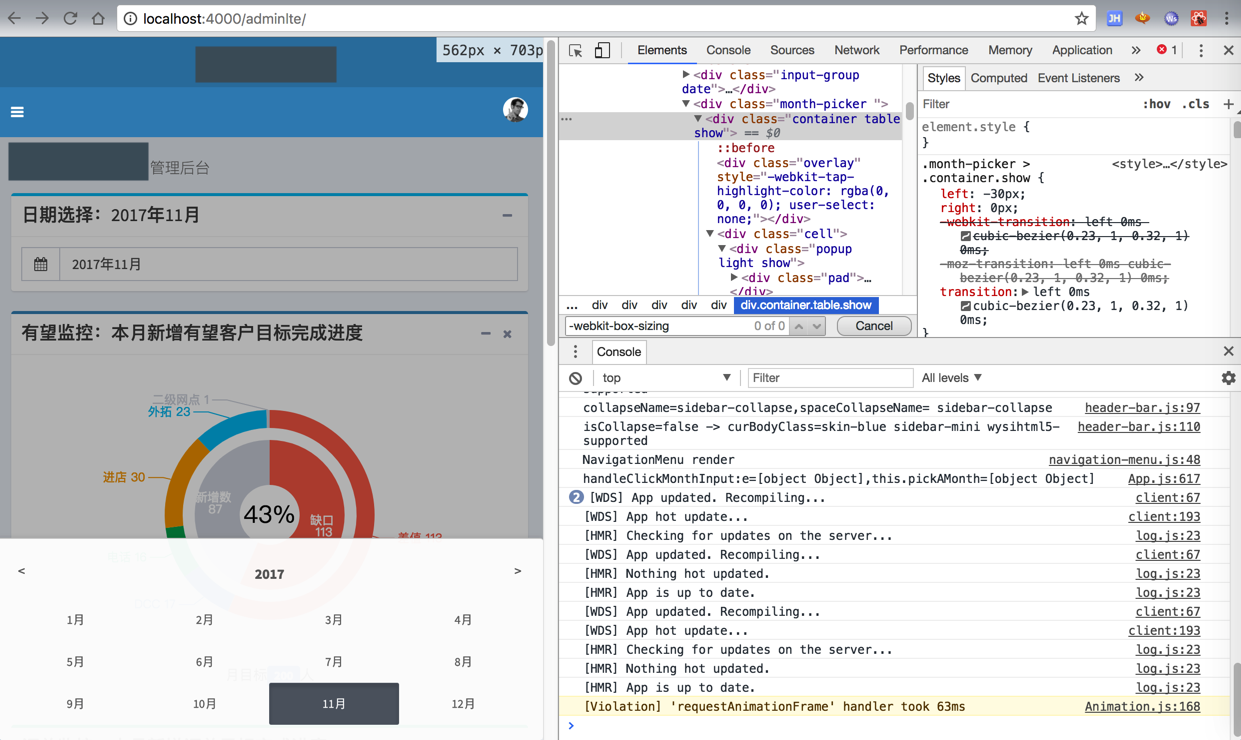Open Animation.js:168 source link
1241x740 pixels.
[x=1142, y=707]
